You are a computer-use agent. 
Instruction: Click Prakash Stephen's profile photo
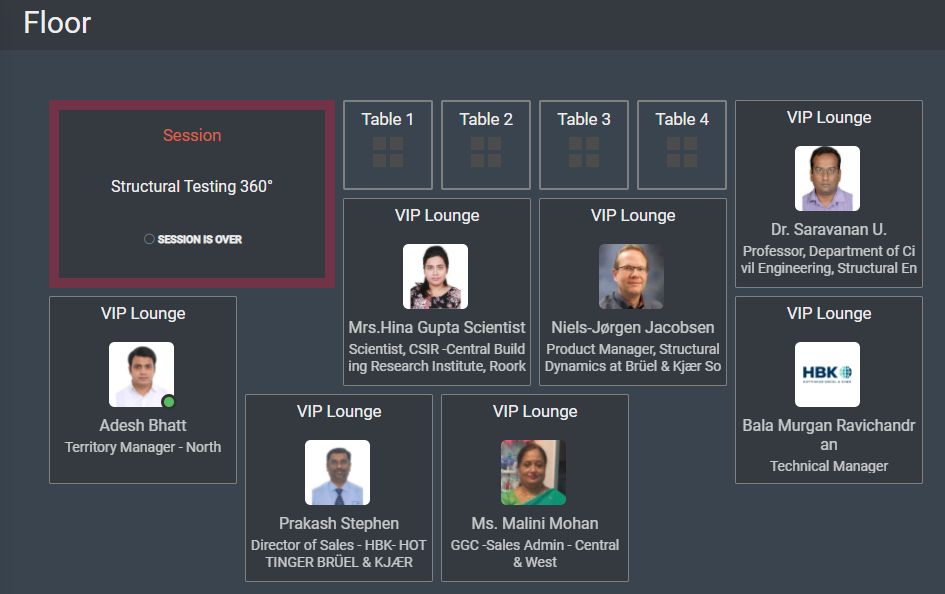coord(337,472)
